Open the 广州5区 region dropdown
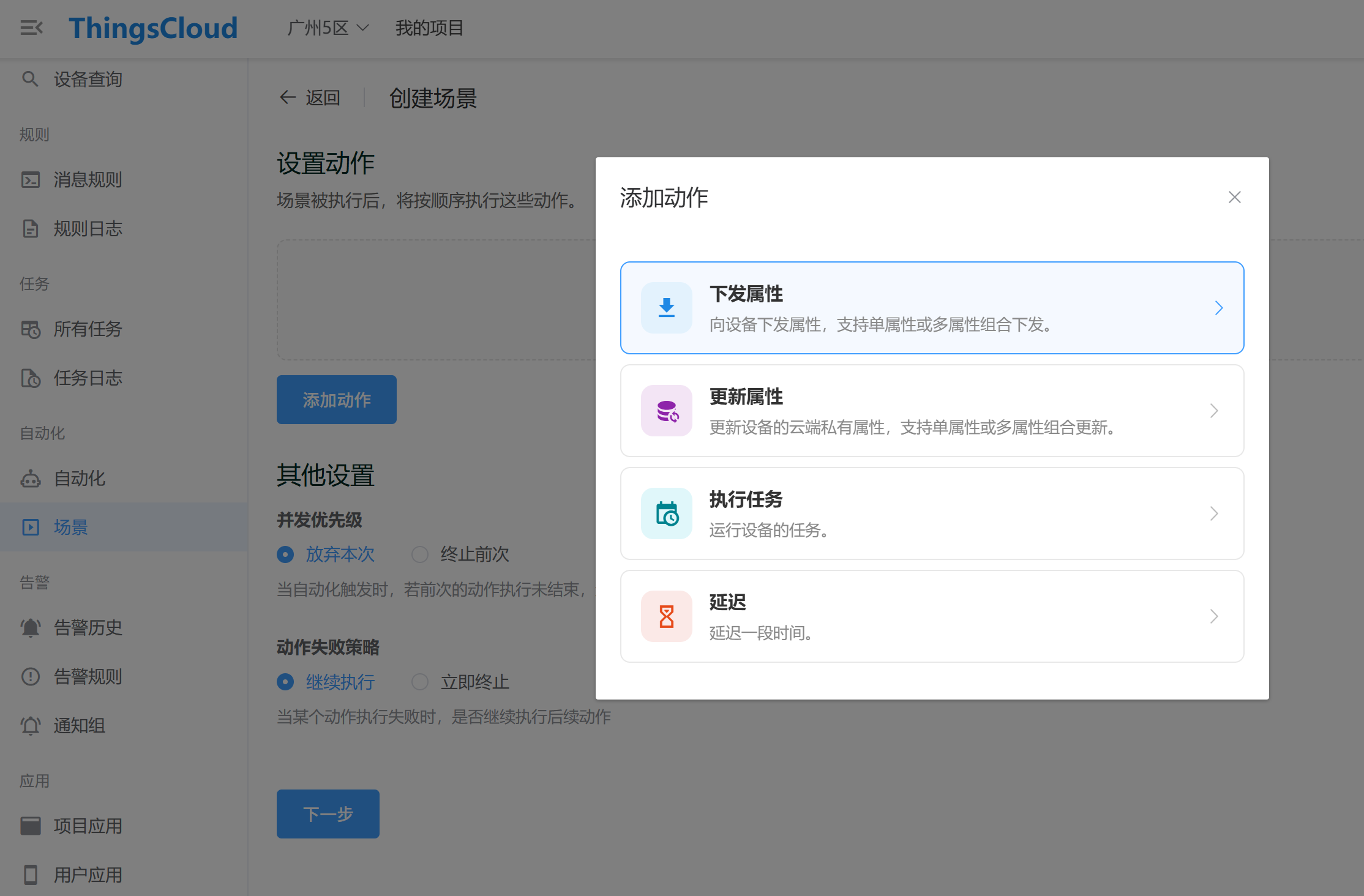Viewport: 1364px width, 896px height. (x=328, y=28)
